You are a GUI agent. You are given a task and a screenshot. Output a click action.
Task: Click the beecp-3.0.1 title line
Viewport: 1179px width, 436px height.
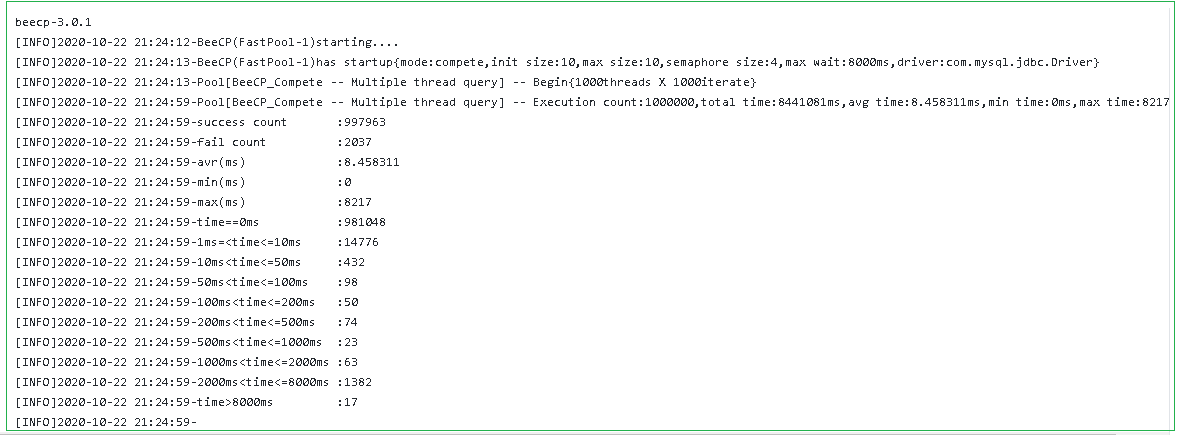coord(53,23)
